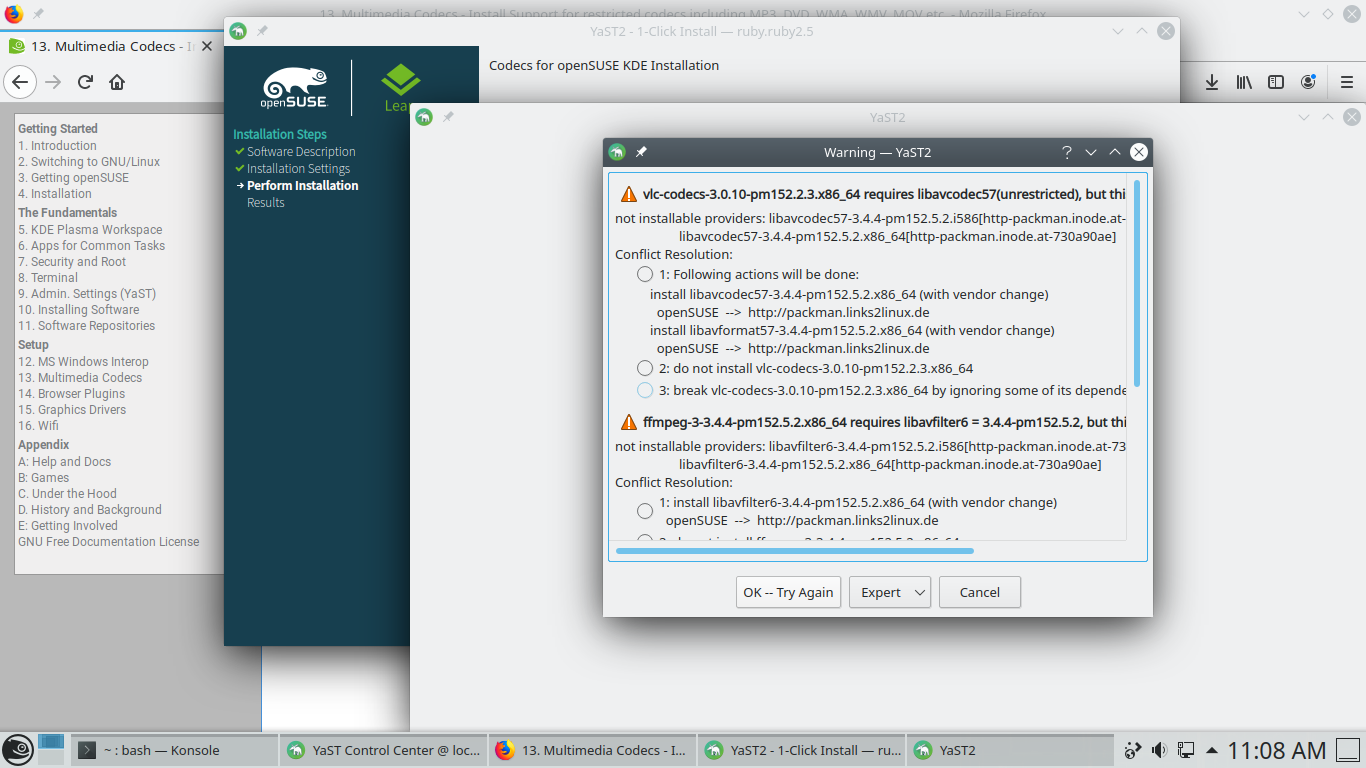Reload the Firefox page
The image size is (1366, 768).
[86, 82]
